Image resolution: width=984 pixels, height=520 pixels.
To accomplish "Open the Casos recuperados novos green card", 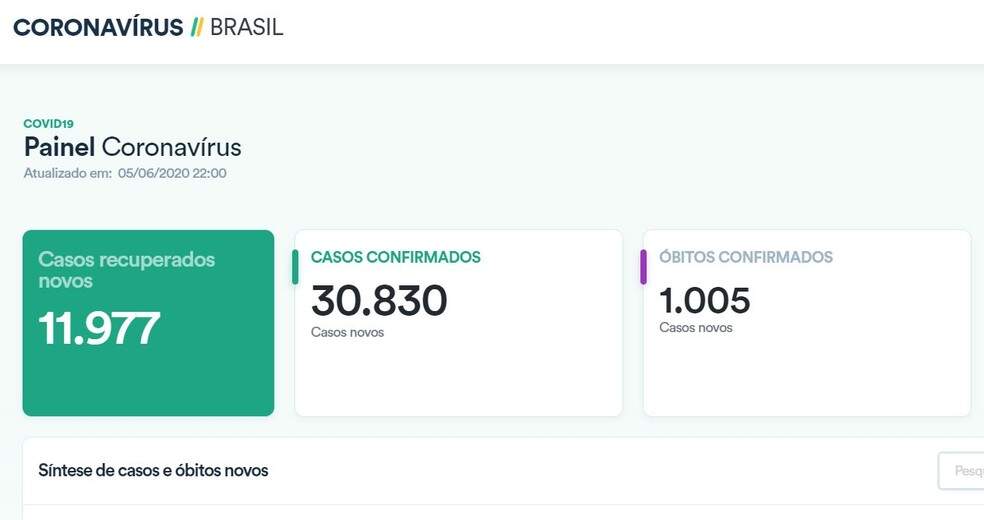I will coord(148,323).
